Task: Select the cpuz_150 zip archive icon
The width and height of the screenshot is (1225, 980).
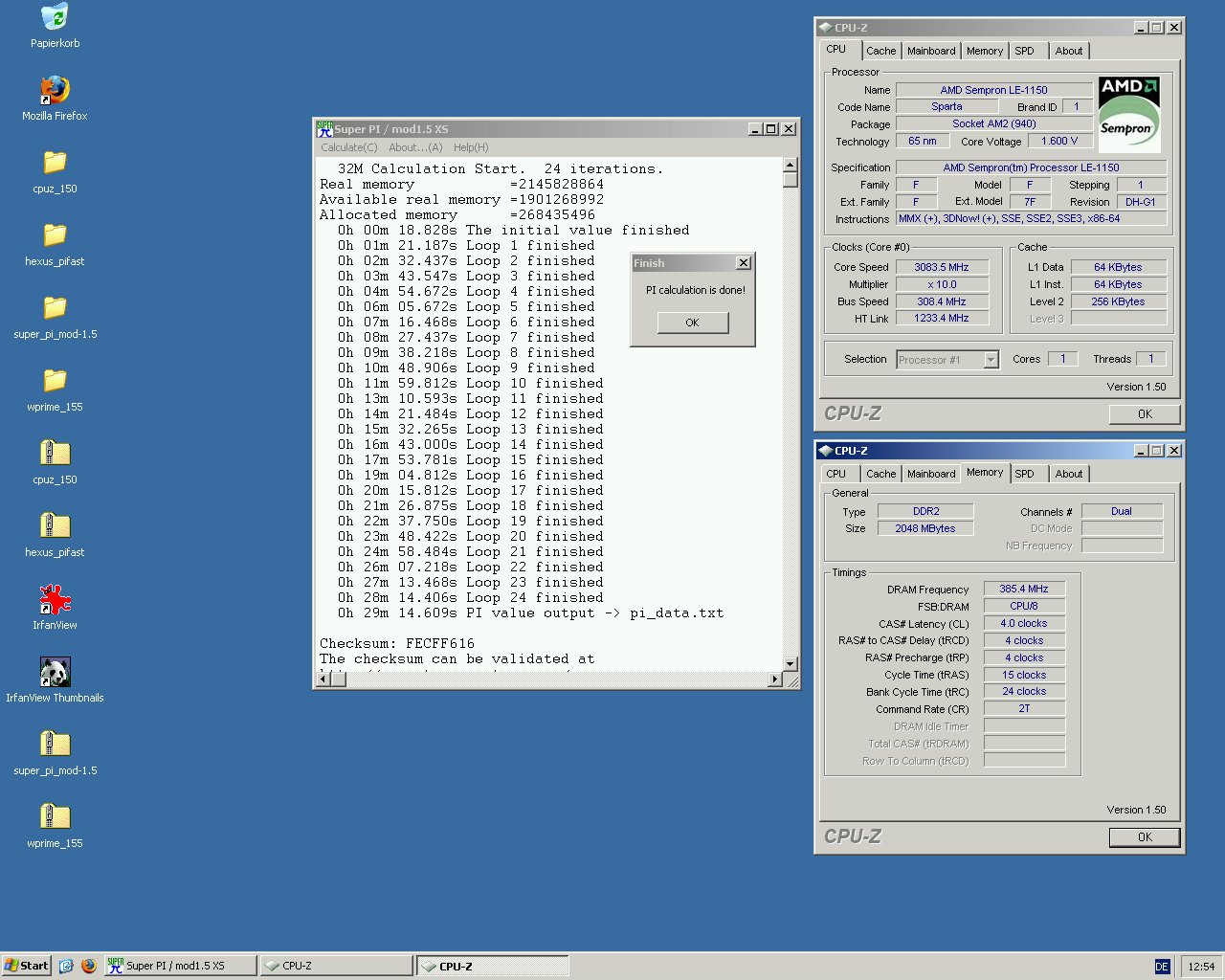Action: (x=55, y=454)
